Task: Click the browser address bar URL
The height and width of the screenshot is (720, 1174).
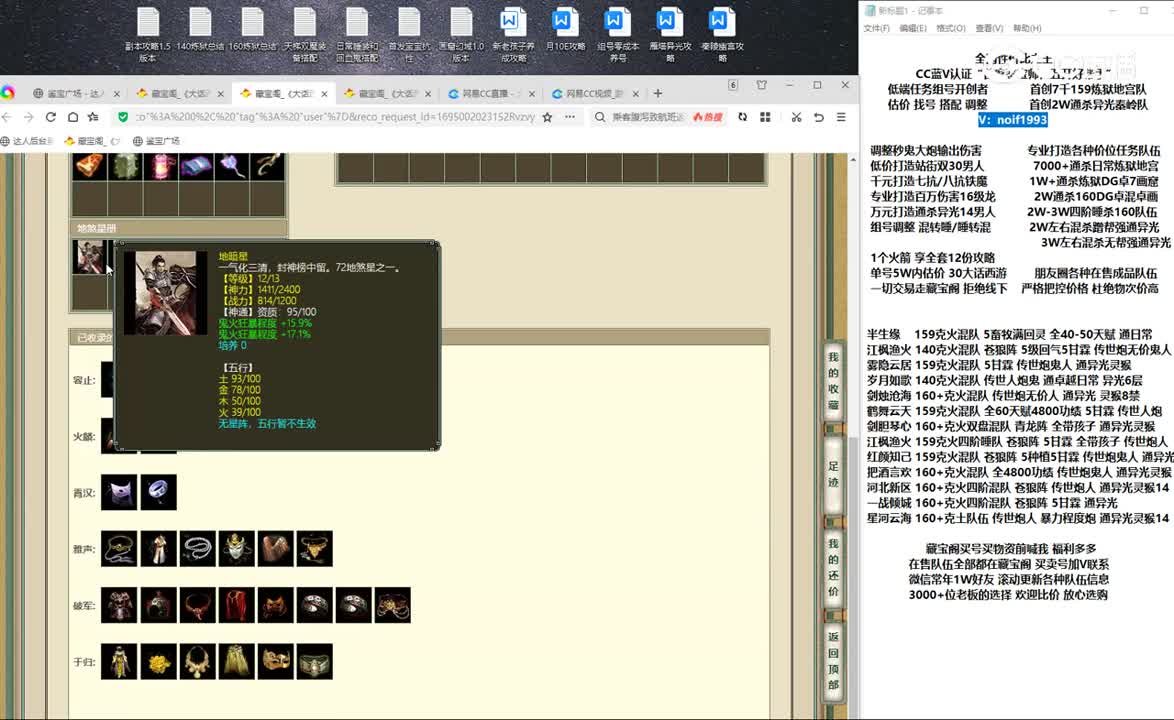Action: (x=335, y=117)
